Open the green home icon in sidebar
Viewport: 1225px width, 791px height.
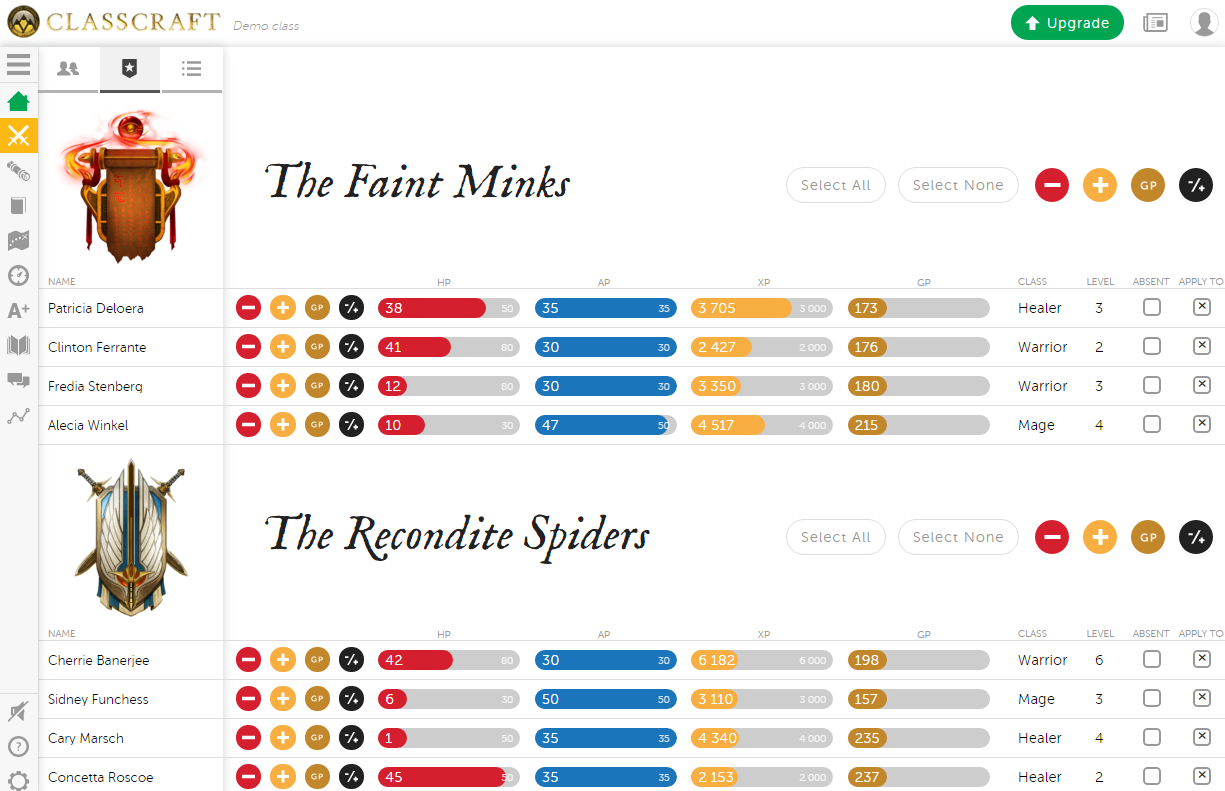click(18, 102)
